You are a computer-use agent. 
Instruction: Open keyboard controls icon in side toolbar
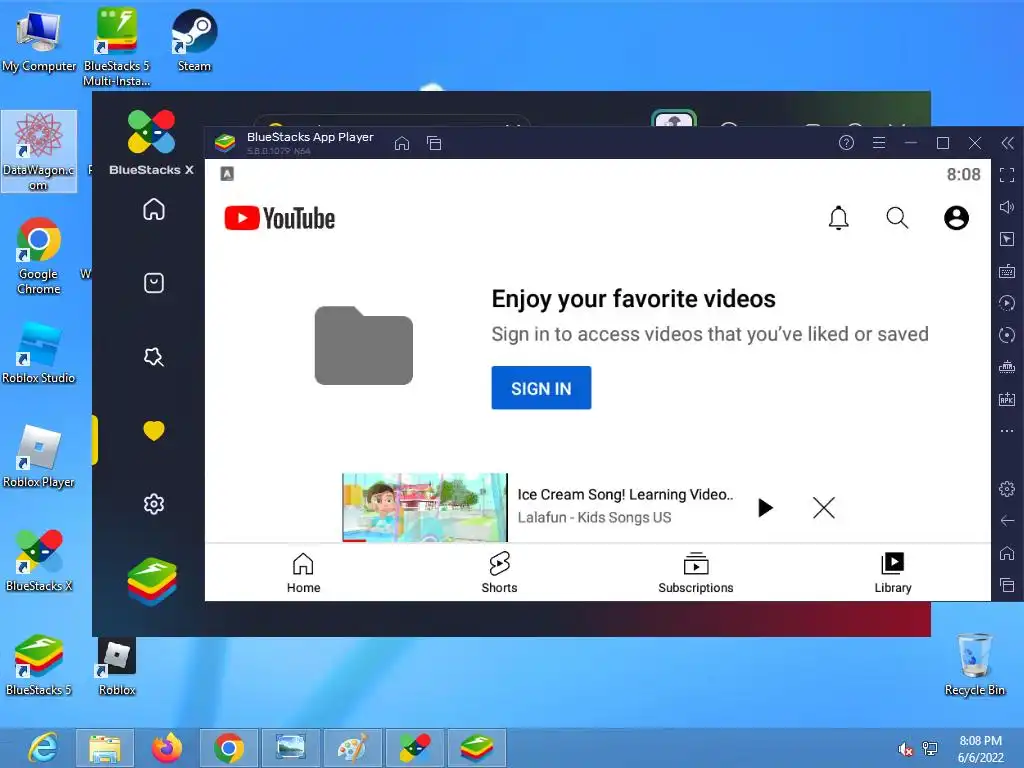(x=1007, y=271)
